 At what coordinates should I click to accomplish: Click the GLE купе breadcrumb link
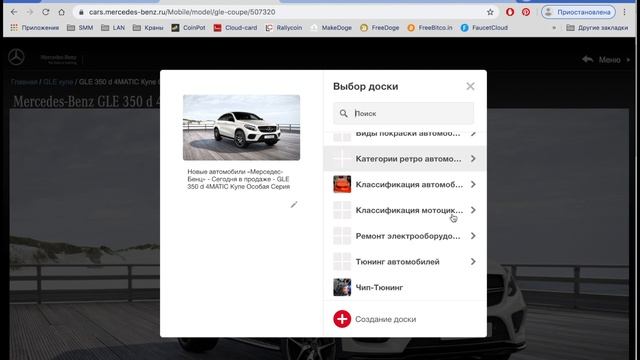coord(58,82)
